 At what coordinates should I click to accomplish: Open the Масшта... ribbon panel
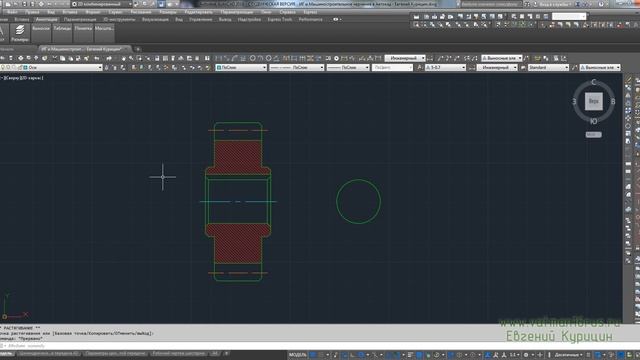tap(104, 33)
